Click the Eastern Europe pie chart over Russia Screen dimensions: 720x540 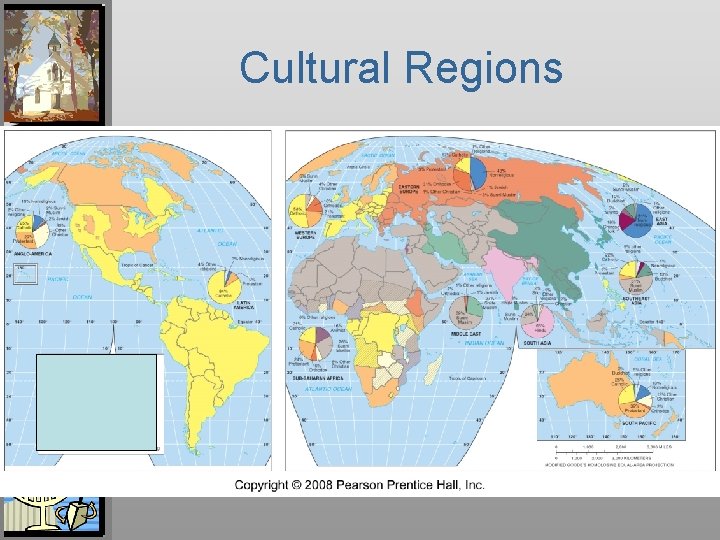469,174
